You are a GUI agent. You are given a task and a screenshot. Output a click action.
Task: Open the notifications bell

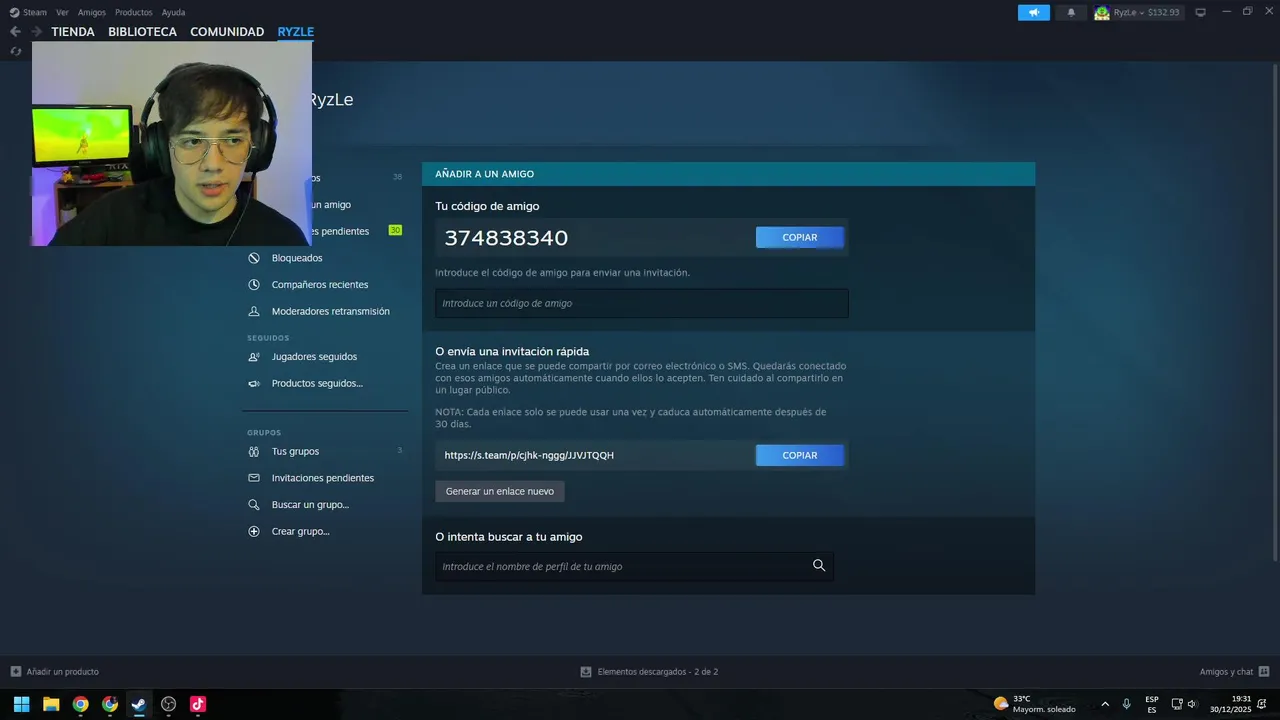pyautogui.click(x=1071, y=12)
